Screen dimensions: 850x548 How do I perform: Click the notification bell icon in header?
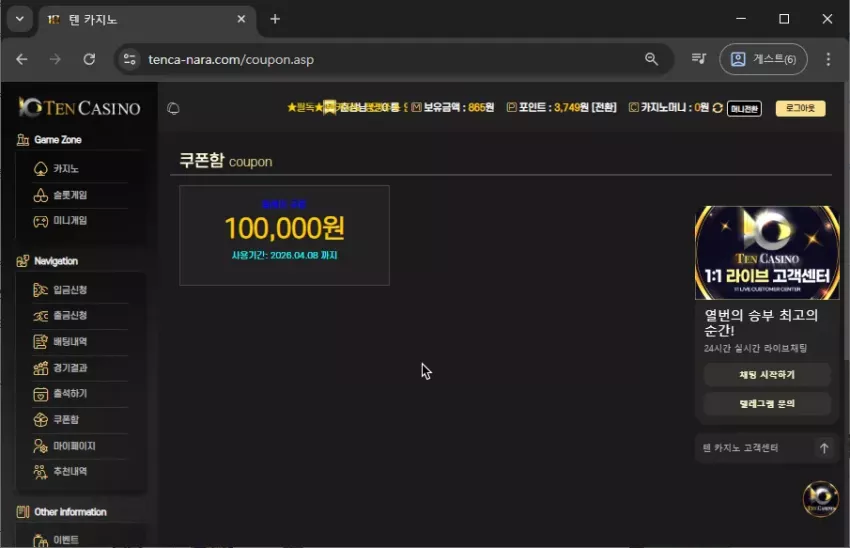[x=173, y=108]
